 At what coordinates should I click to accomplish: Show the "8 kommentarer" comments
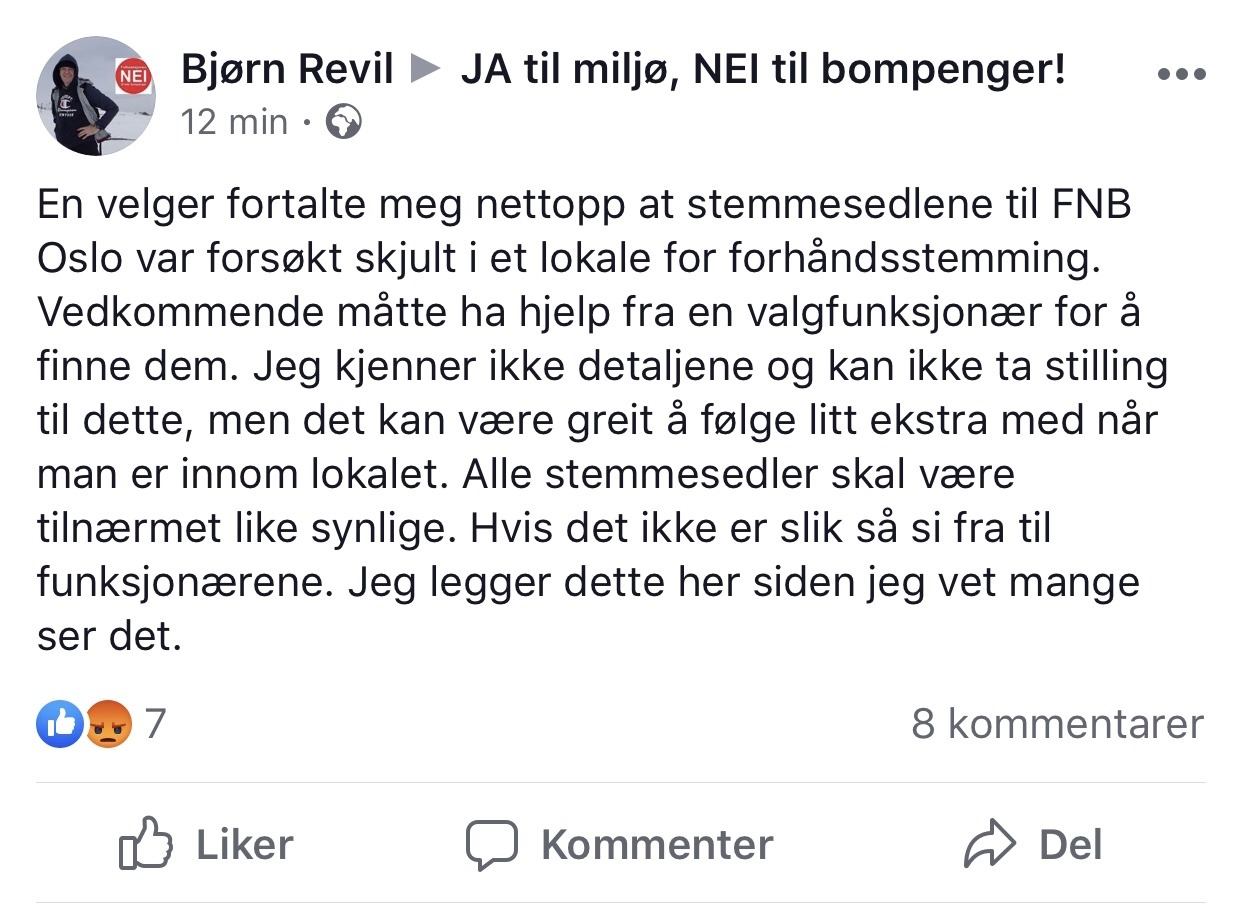(1057, 724)
